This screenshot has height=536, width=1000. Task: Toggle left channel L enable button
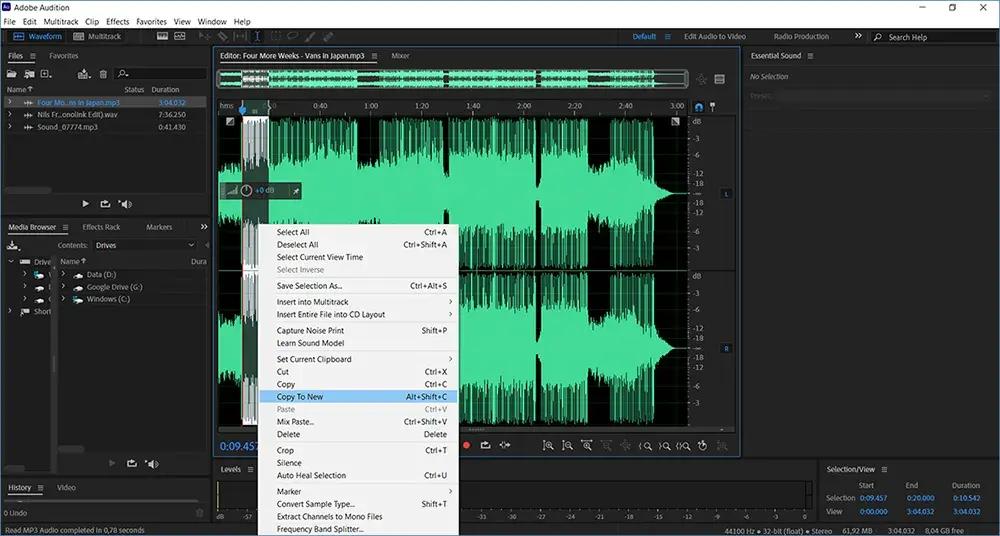pos(726,193)
